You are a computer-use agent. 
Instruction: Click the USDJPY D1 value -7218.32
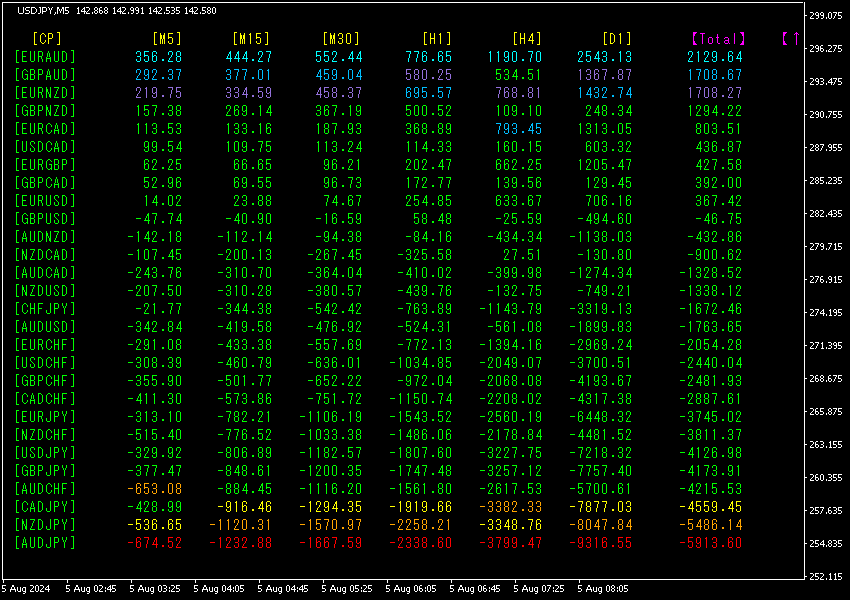pos(601,453)
